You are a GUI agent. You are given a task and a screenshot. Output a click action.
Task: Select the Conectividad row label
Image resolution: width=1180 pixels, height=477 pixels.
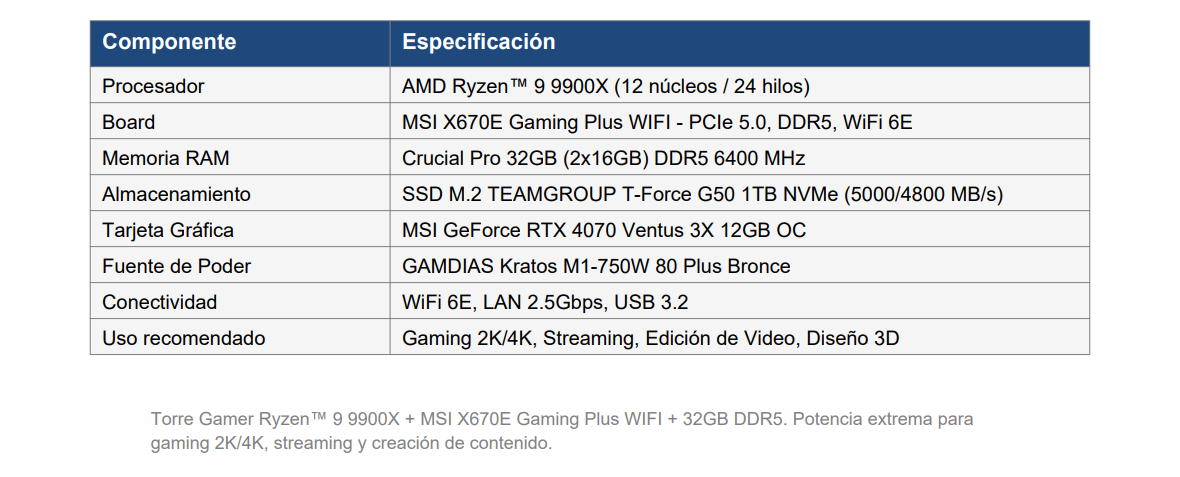tap(240, 302)
